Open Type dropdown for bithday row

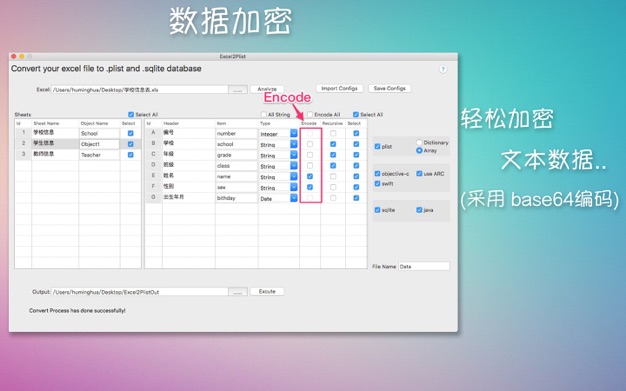(x=294, y=198)
